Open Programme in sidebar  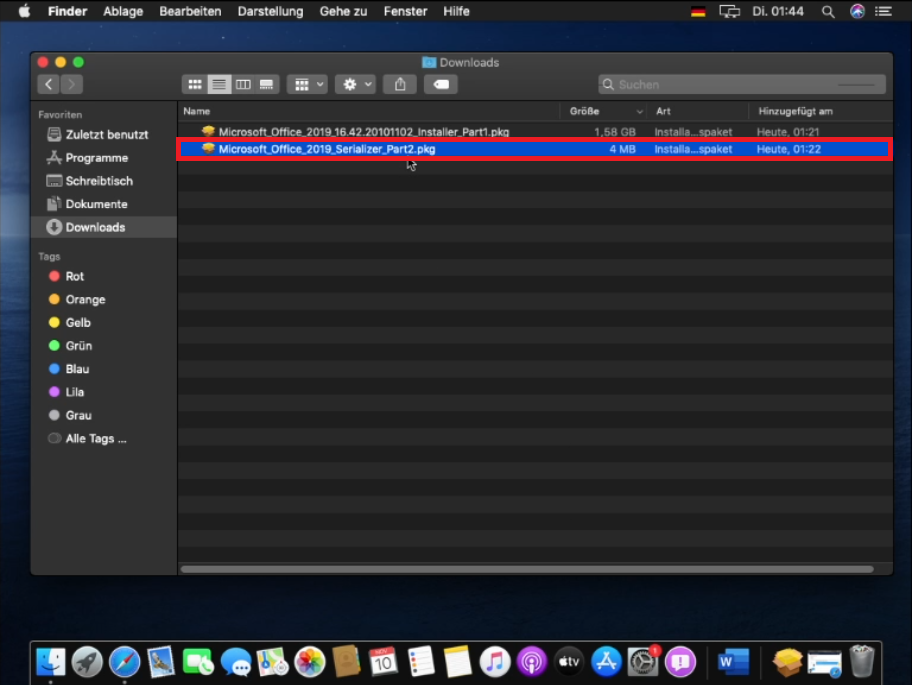pos(96,158)
